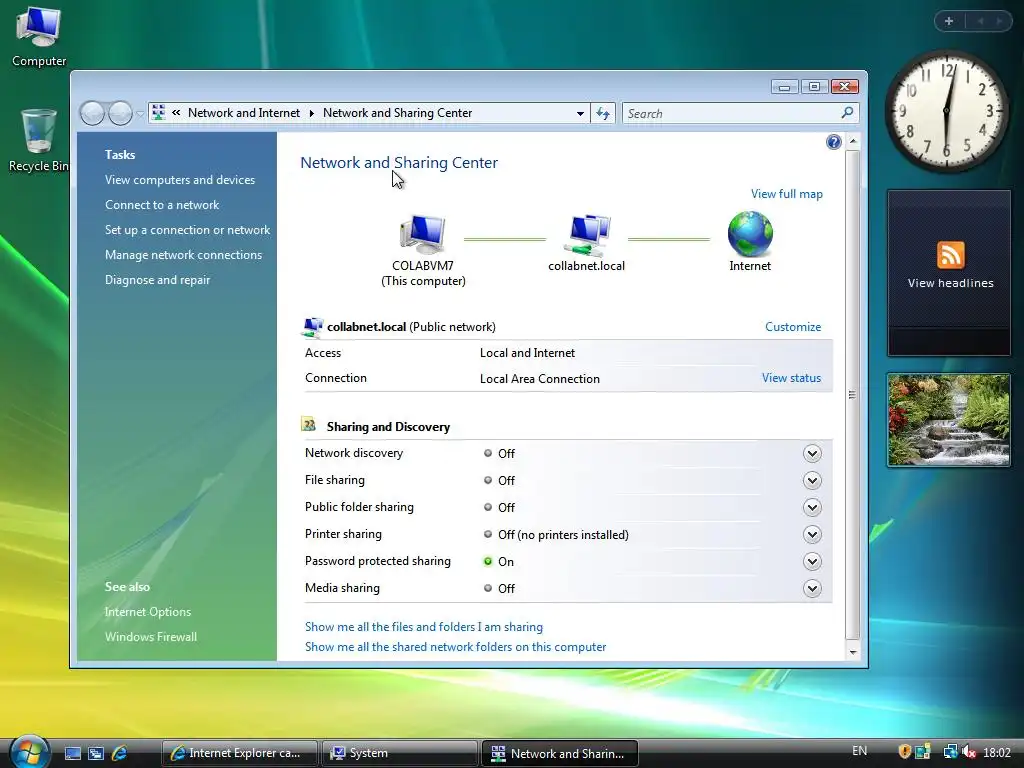Click the EN language bar indicator

pyautogui.click(x=859, y=751)
